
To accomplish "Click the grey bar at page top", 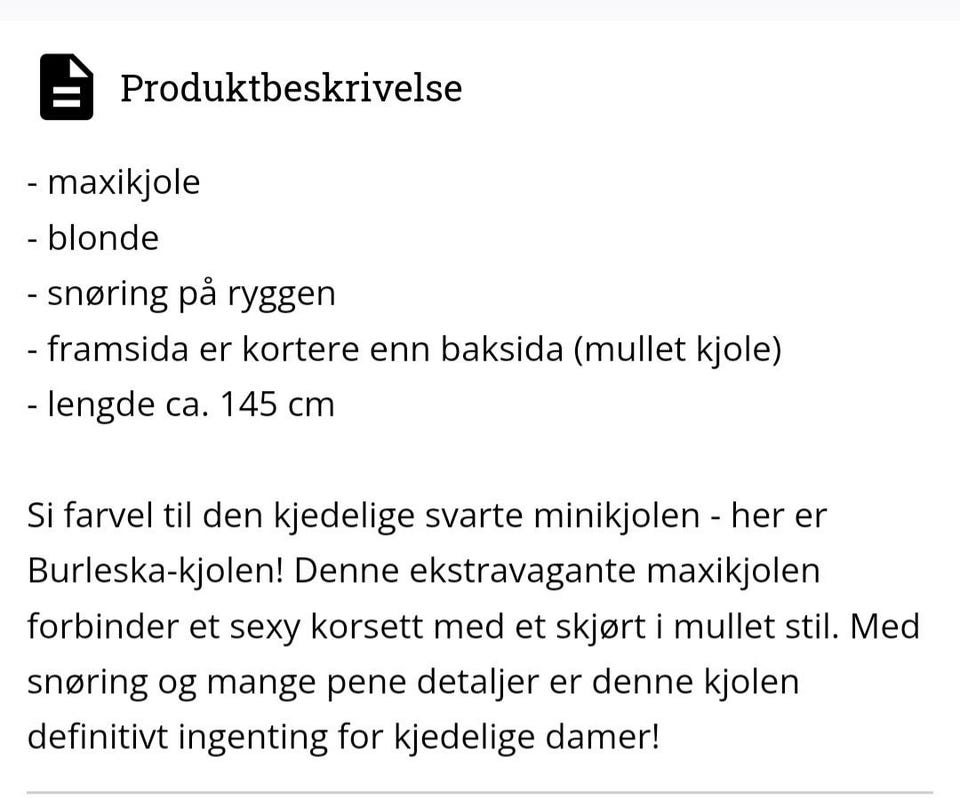I will click(480, 10).
